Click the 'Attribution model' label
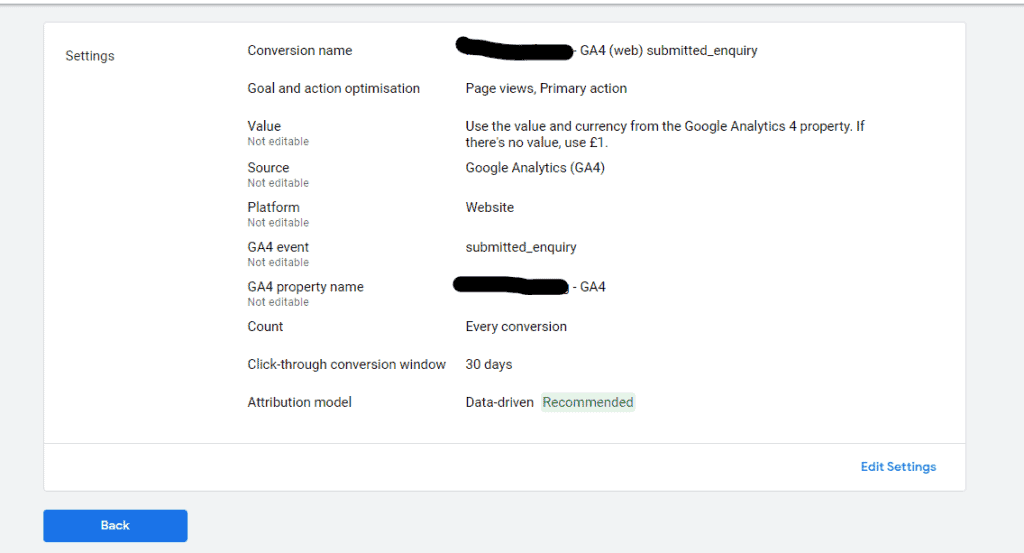Viewport: 1024px width, 553px height. 299,402
